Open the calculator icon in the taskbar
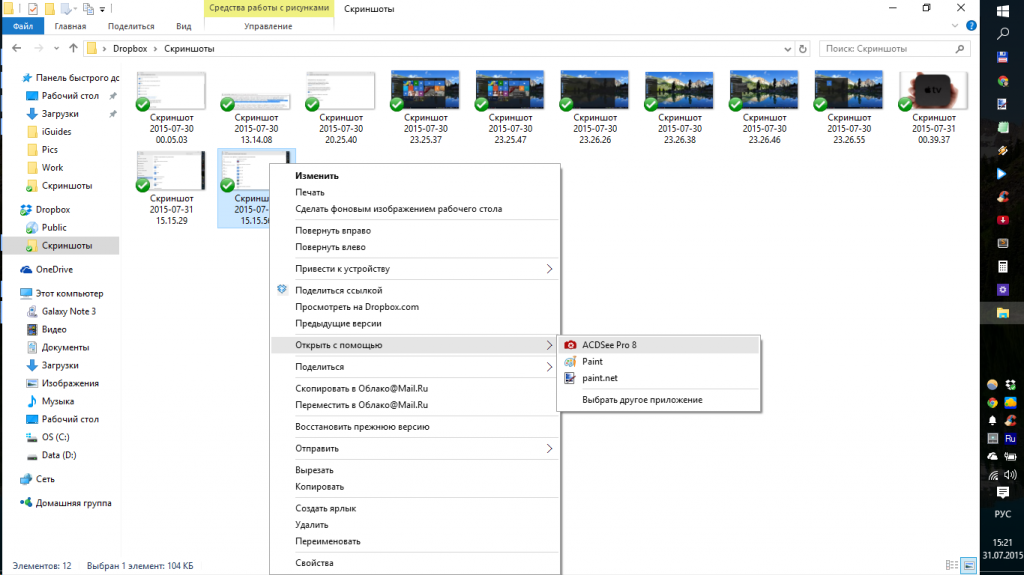1024x575 pixels. click(1003, 267)
